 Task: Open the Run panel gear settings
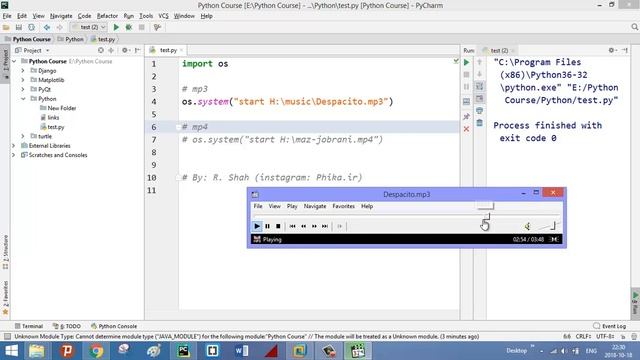(x=612, y=50)
